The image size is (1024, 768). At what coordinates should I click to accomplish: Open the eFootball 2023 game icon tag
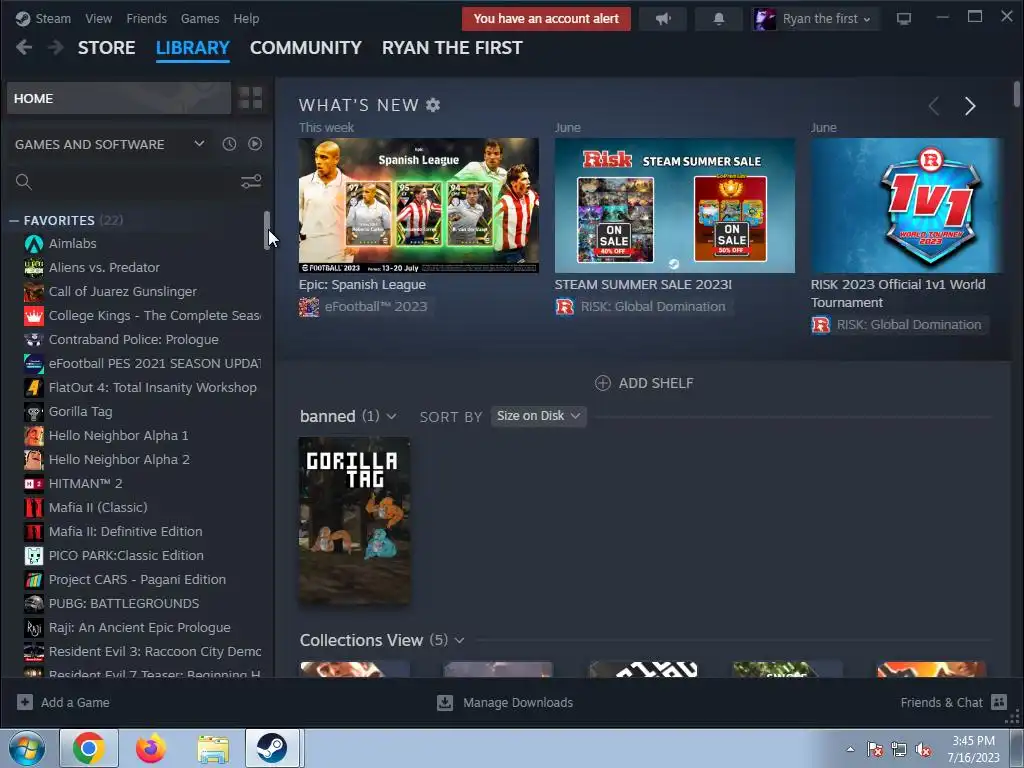[309, 306]
